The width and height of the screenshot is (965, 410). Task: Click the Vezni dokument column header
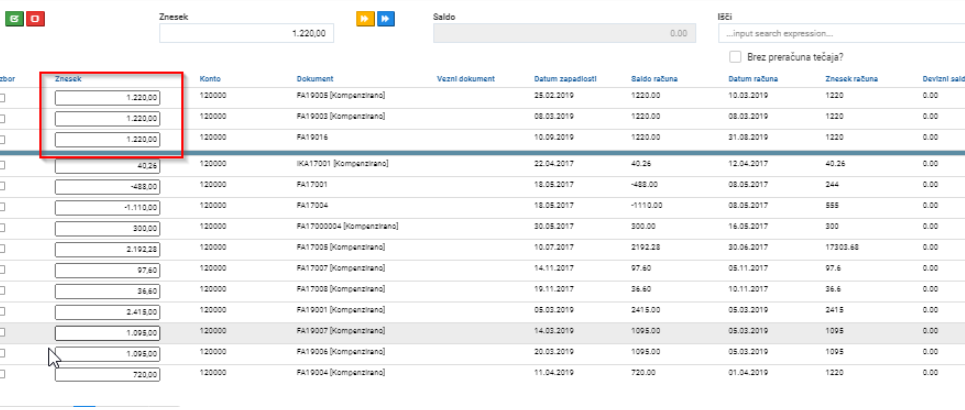tap(466, 79)
